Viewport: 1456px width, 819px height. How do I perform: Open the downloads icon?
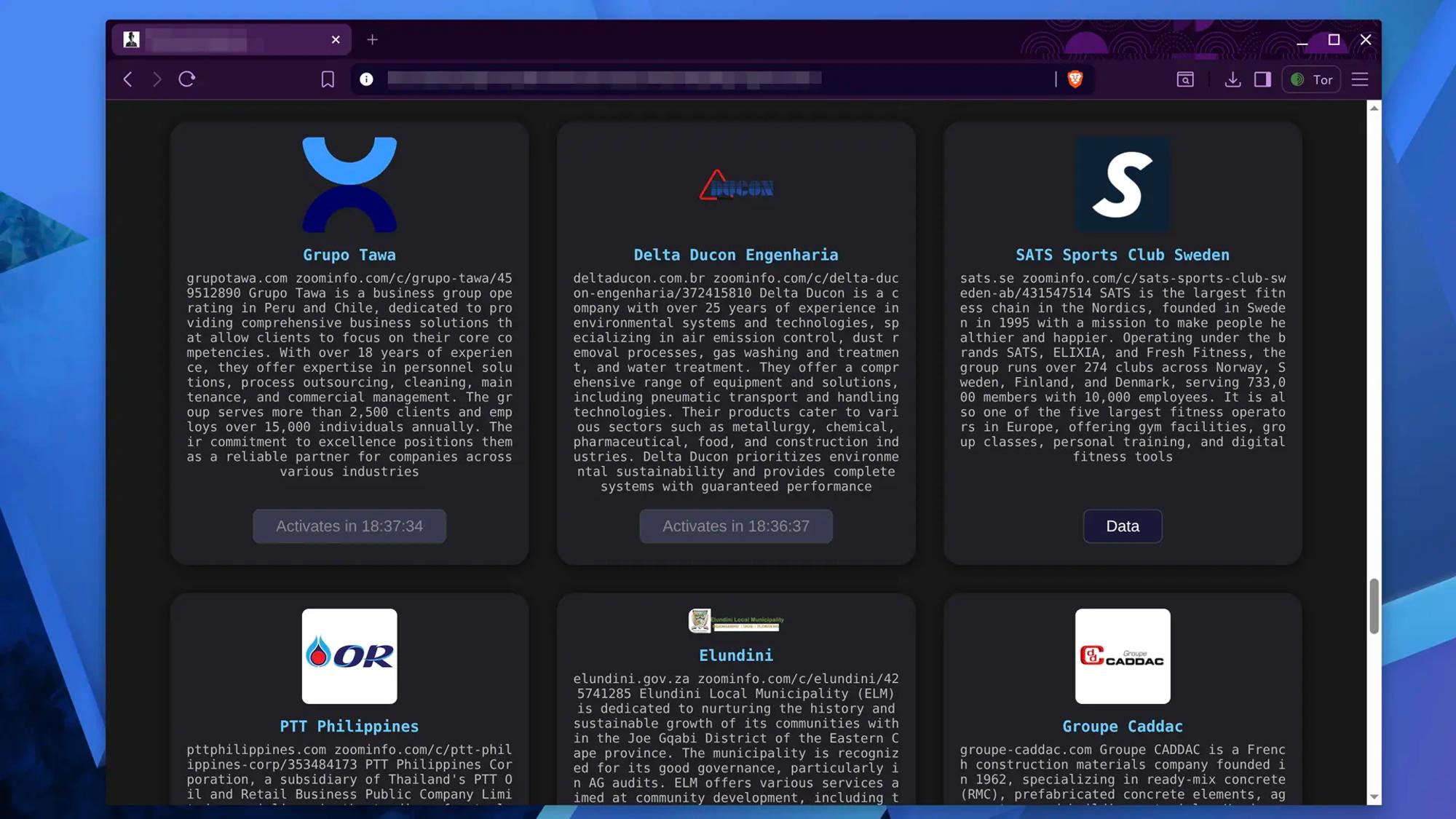click(1232, 79)
